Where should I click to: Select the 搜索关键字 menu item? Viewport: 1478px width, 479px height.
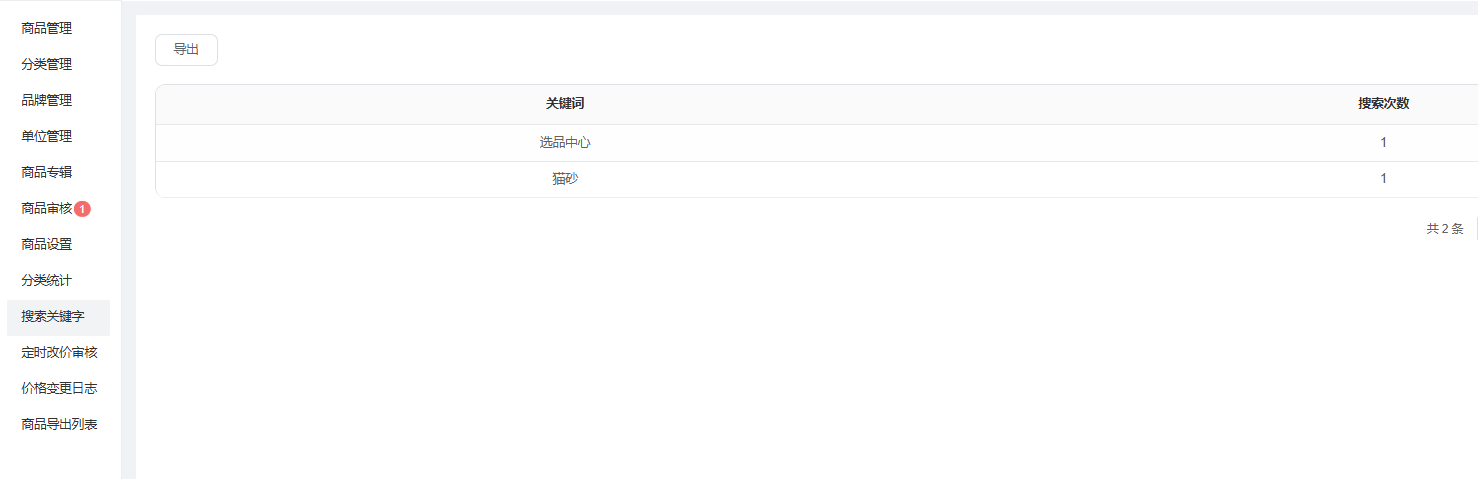53,316
